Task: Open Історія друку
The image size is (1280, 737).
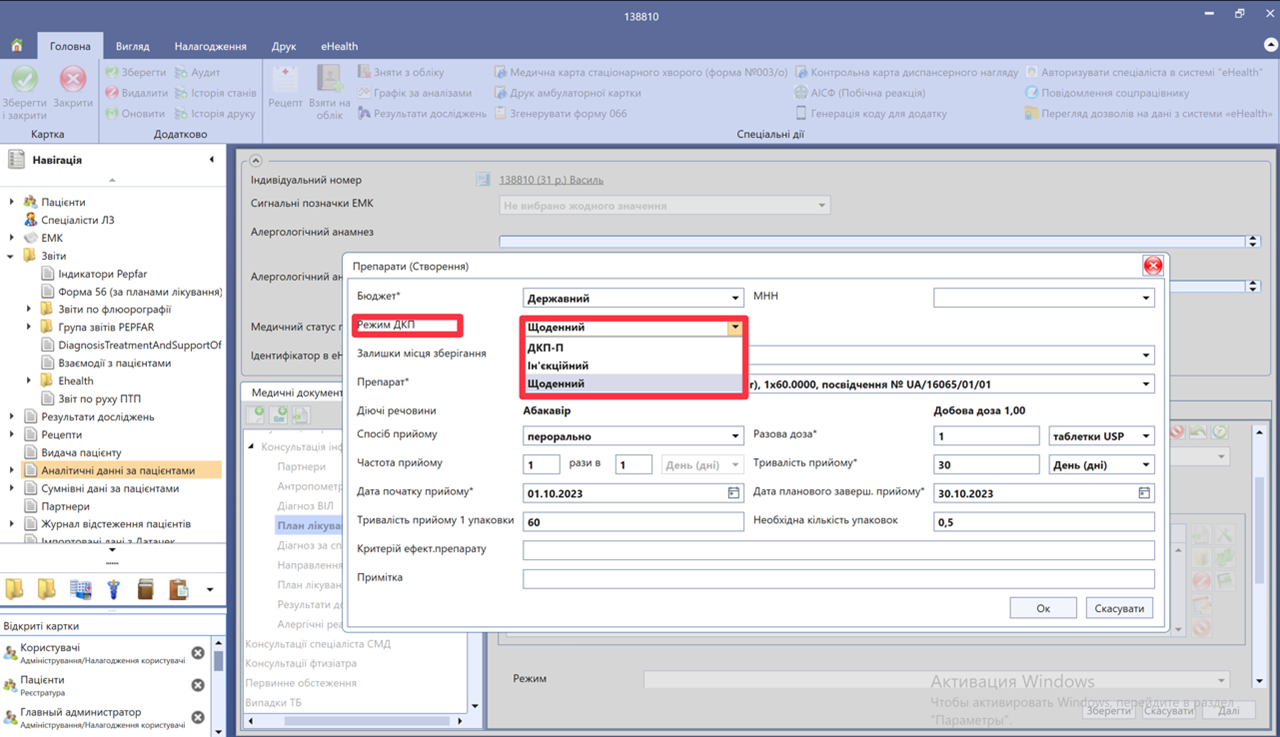Action: [x=215, y=113]
